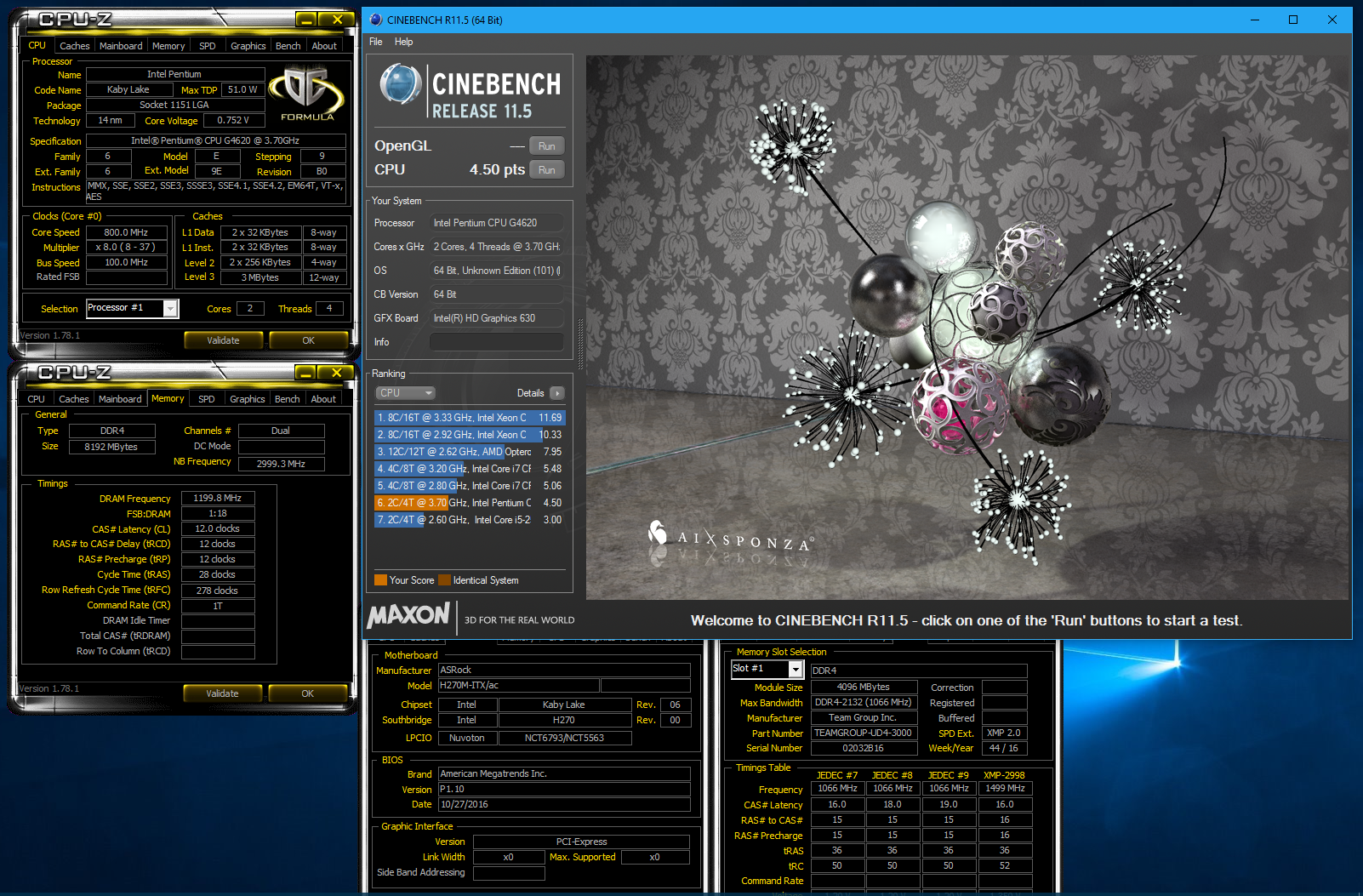Run the OpenGL benchmark test
This screenshot has height=896, width=1363.
click(547, 146)
